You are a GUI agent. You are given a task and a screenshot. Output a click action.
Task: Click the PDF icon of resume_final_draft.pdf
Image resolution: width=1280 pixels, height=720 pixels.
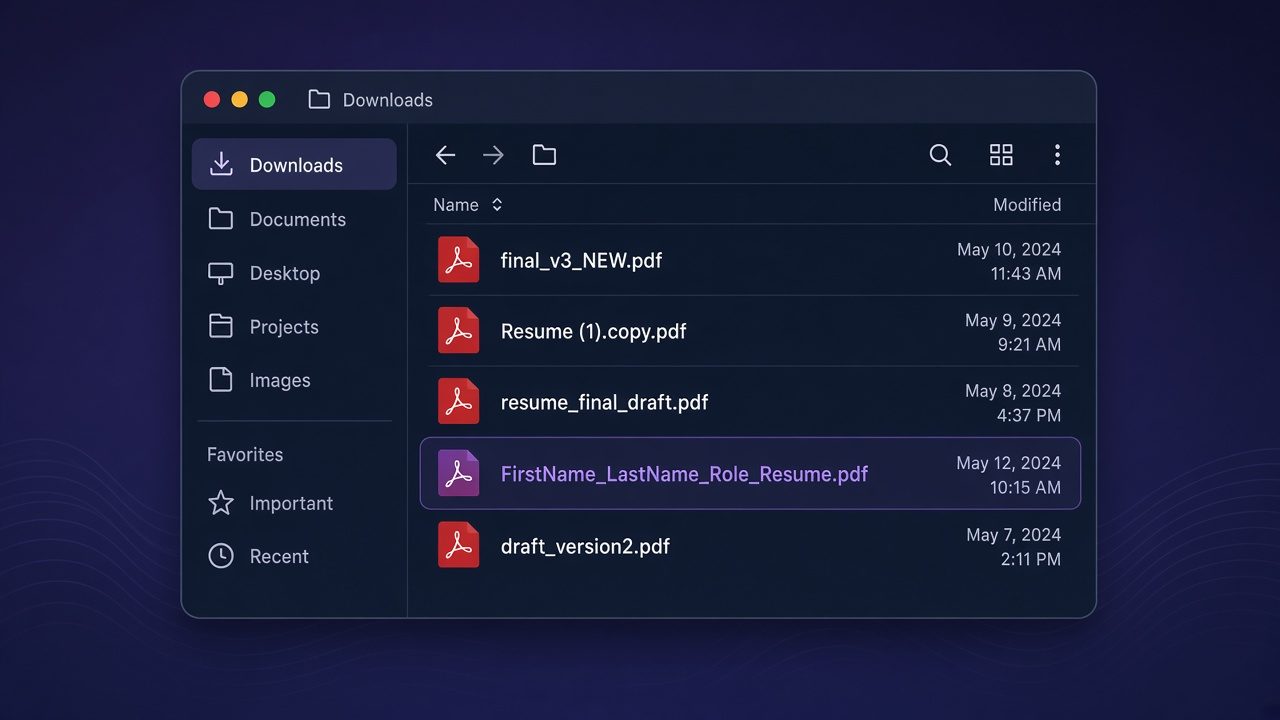[459, 402]
